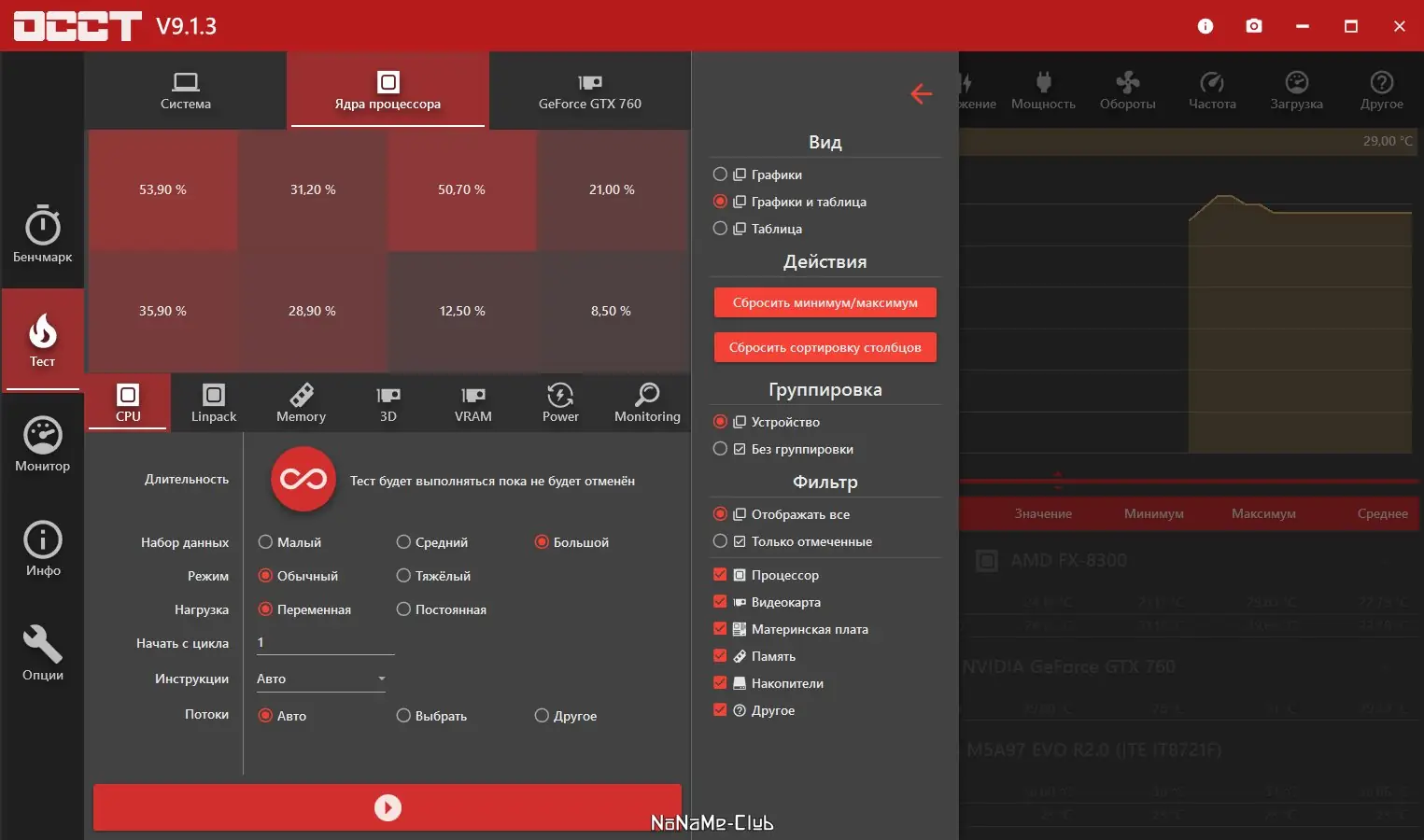The width and height of the screenshot is (1424, 840).
Task: Toggle the Накопители filter checkbox
Action: (x=720, y=683)
